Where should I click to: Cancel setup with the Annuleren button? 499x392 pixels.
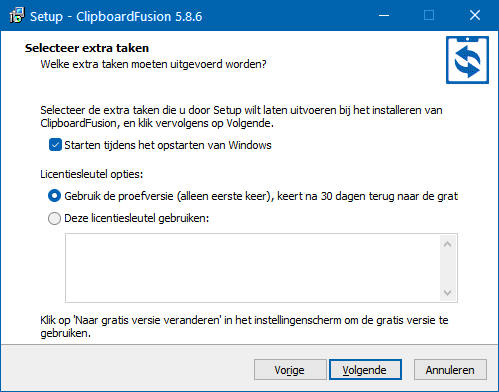tap(450, 370)
